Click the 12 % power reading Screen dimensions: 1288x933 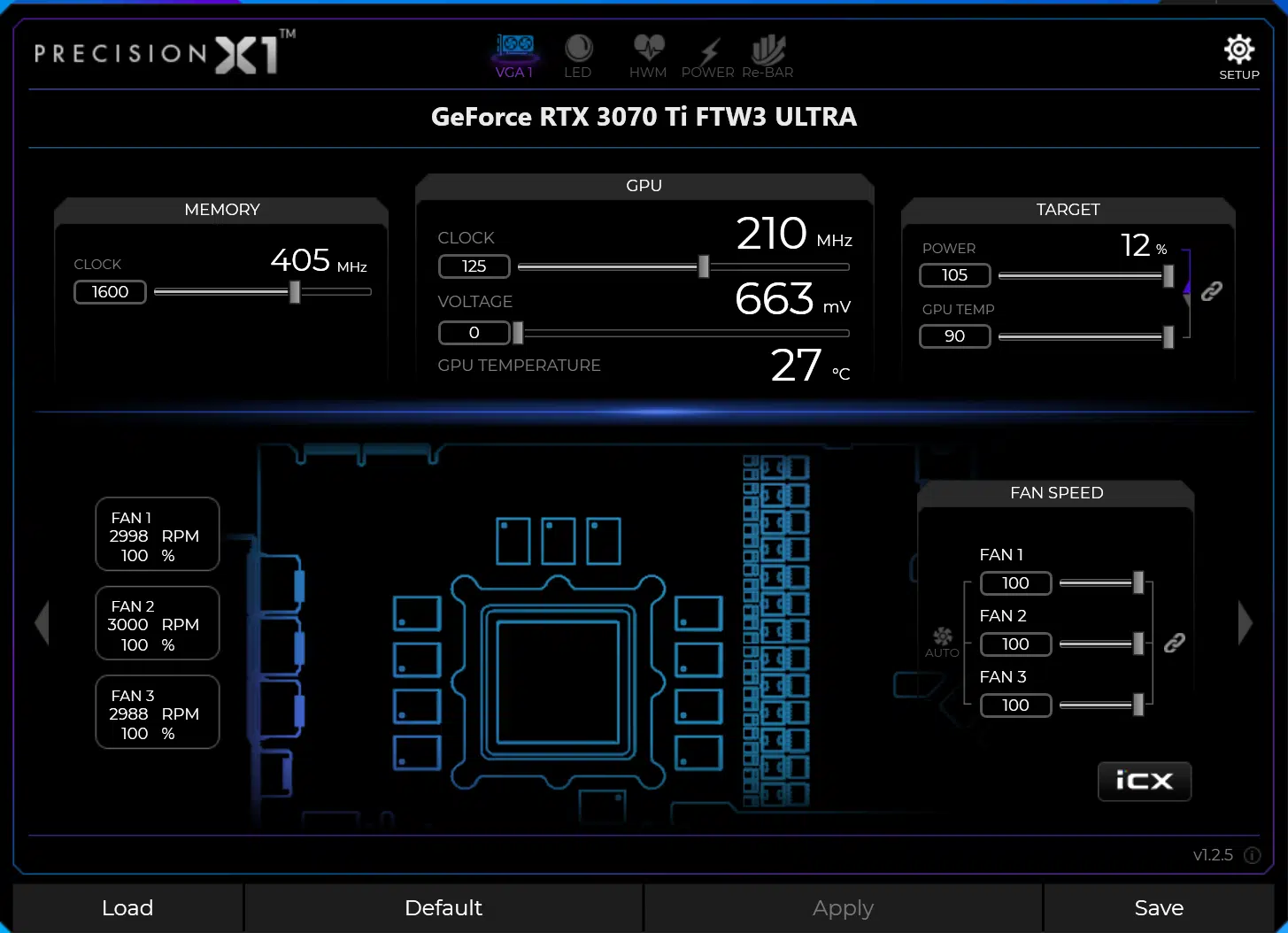tap(1144, 245)
